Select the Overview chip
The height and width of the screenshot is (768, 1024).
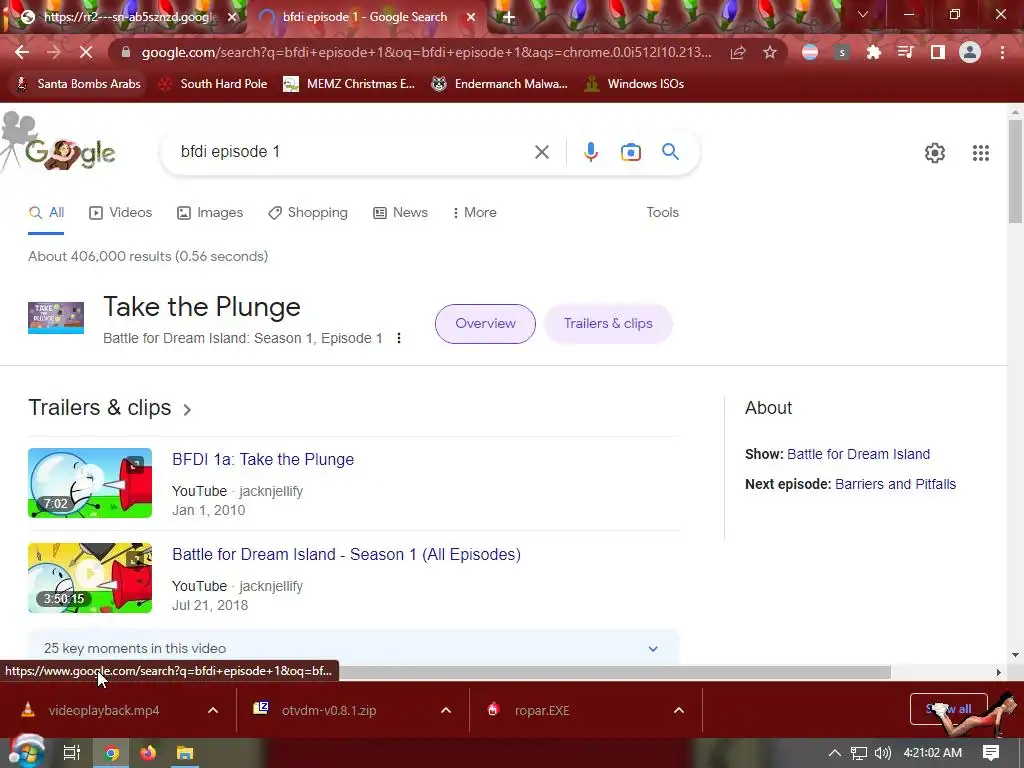(485, 323)
